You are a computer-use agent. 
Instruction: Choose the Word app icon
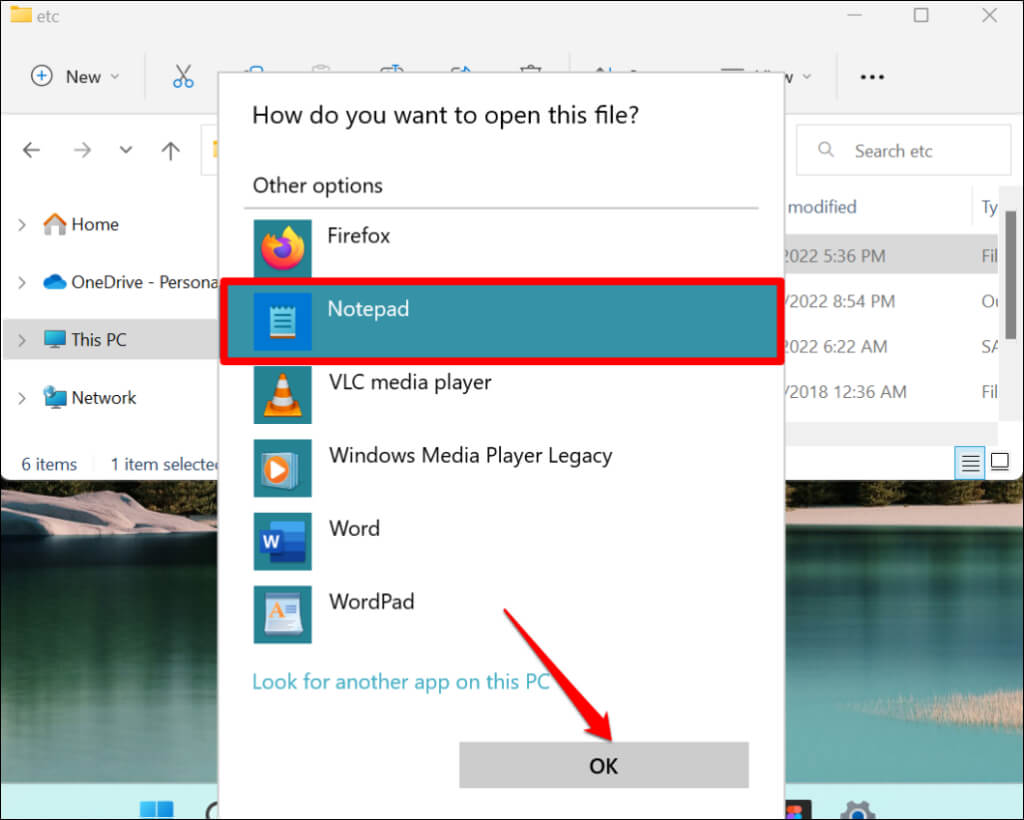tap(282, 541)
